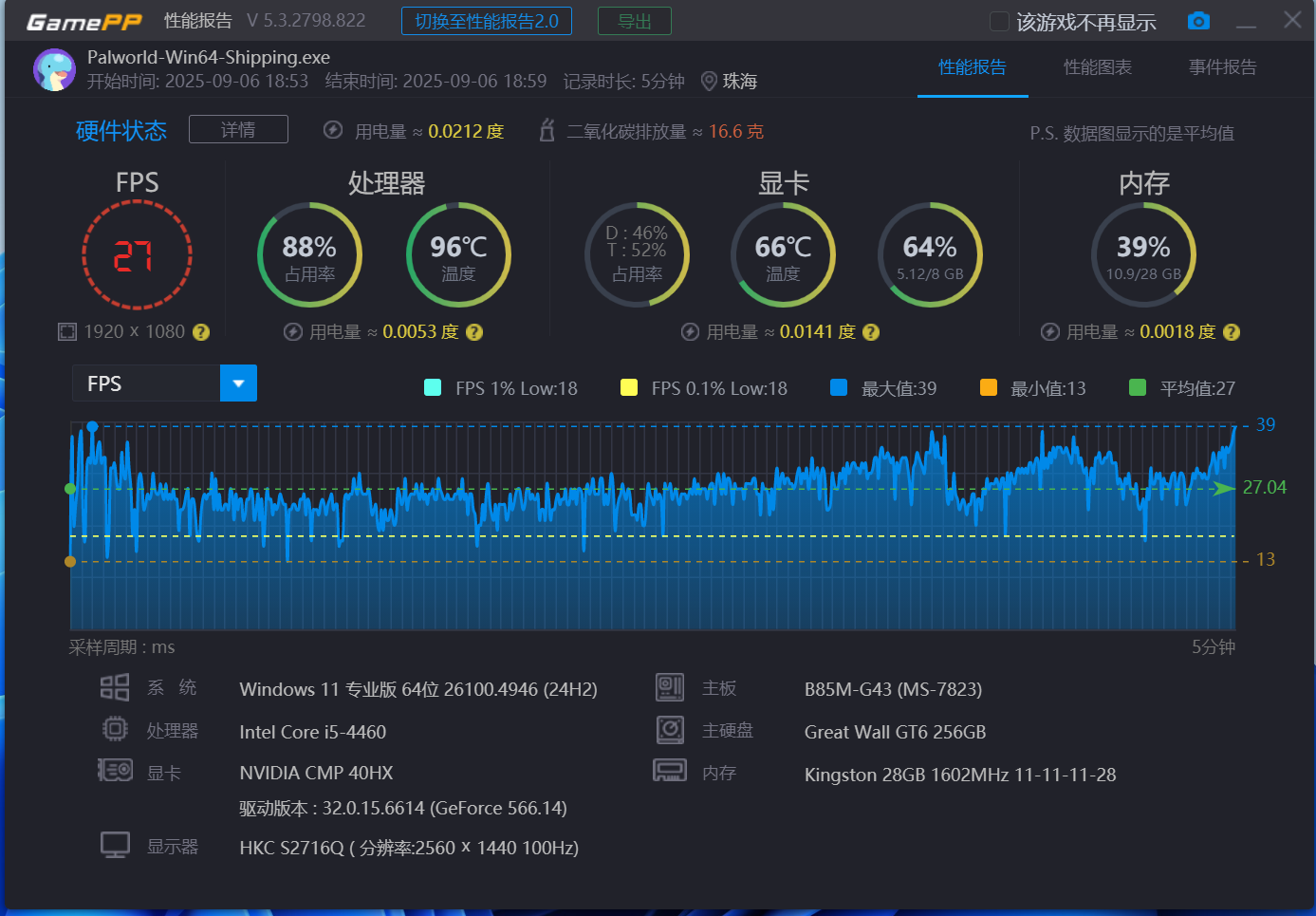Click the Intel Core i5-4460 text
Image resolution: width=1316 pixels, height=916 pixels.
point(313,732)
